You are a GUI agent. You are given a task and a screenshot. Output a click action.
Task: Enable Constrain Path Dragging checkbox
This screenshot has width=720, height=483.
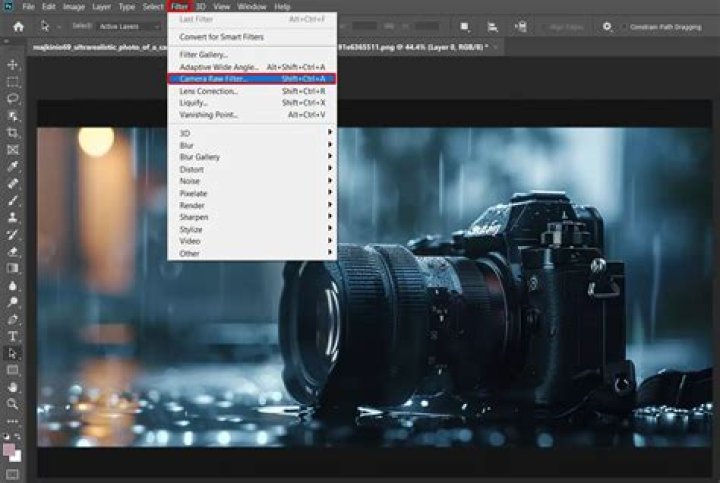624,27
